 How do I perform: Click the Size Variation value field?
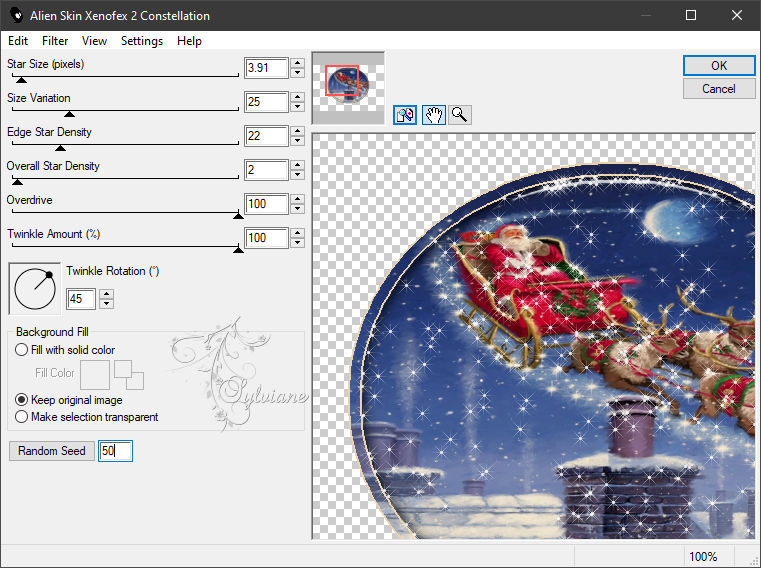tap(266, 102)
